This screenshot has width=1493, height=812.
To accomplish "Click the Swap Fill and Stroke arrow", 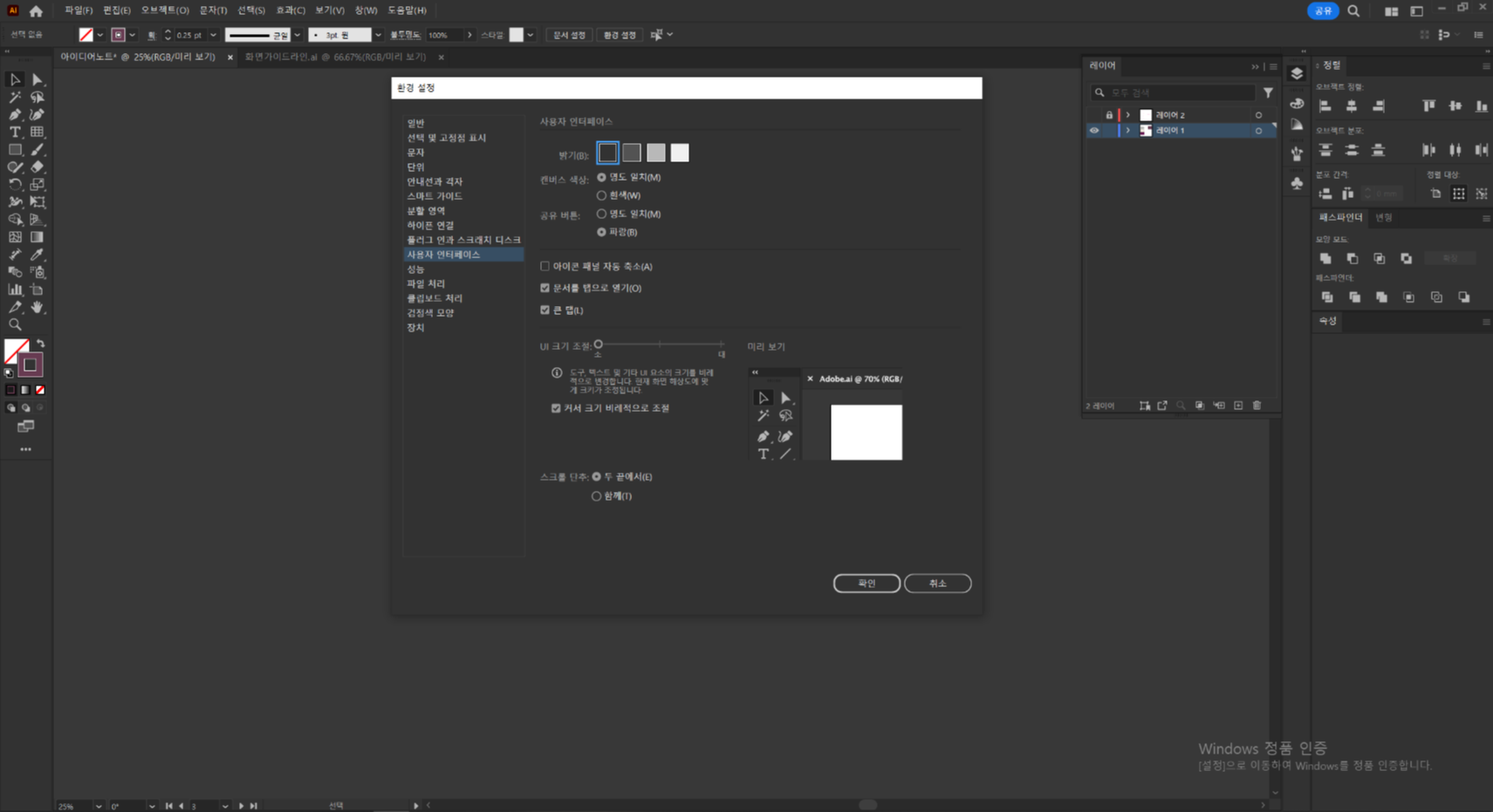I will pyautogui.click(x=40, y=345).
